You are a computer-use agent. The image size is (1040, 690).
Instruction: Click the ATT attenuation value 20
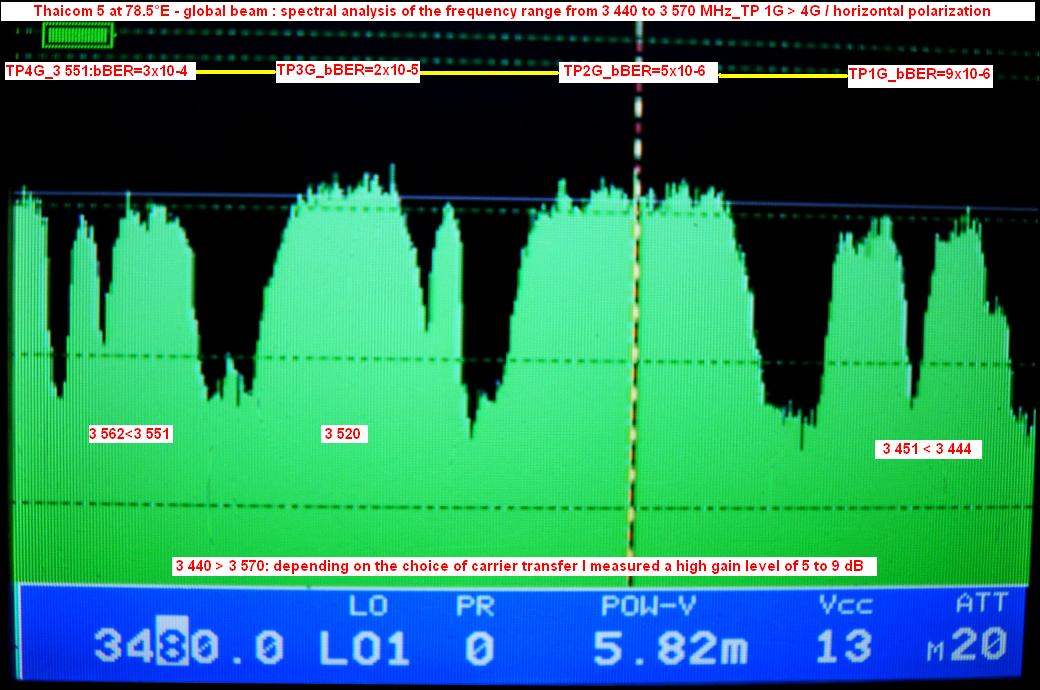(x=977, y=645)
